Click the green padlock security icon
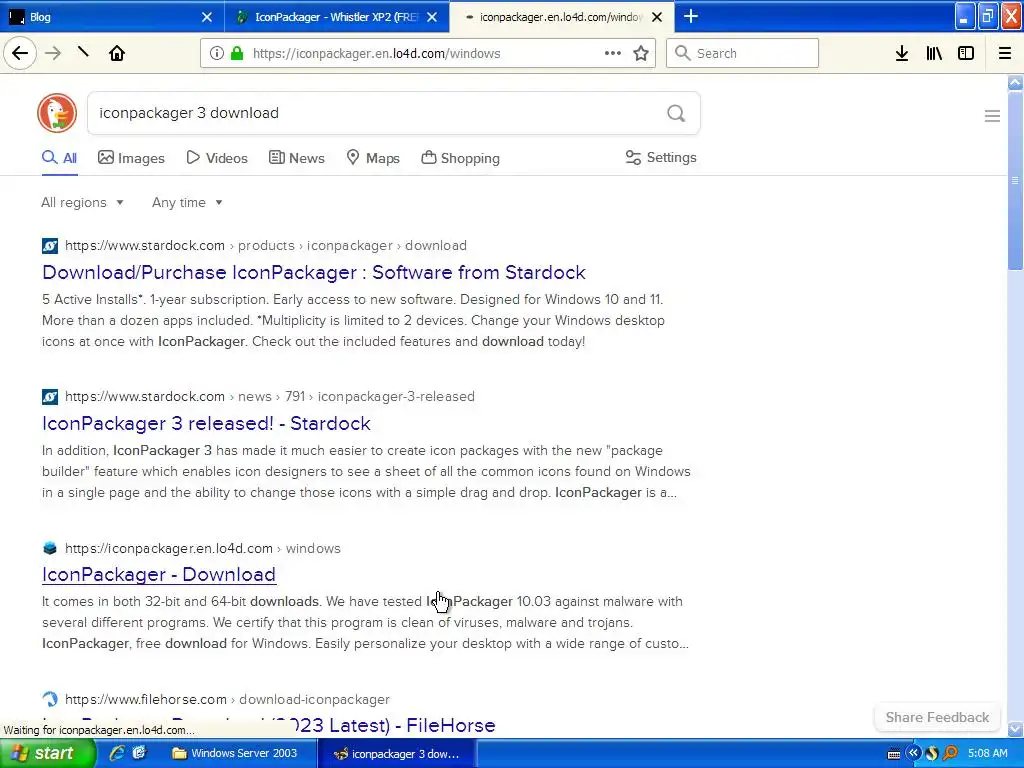Viewport: 1024px width, 768px height. pos(237,54)
